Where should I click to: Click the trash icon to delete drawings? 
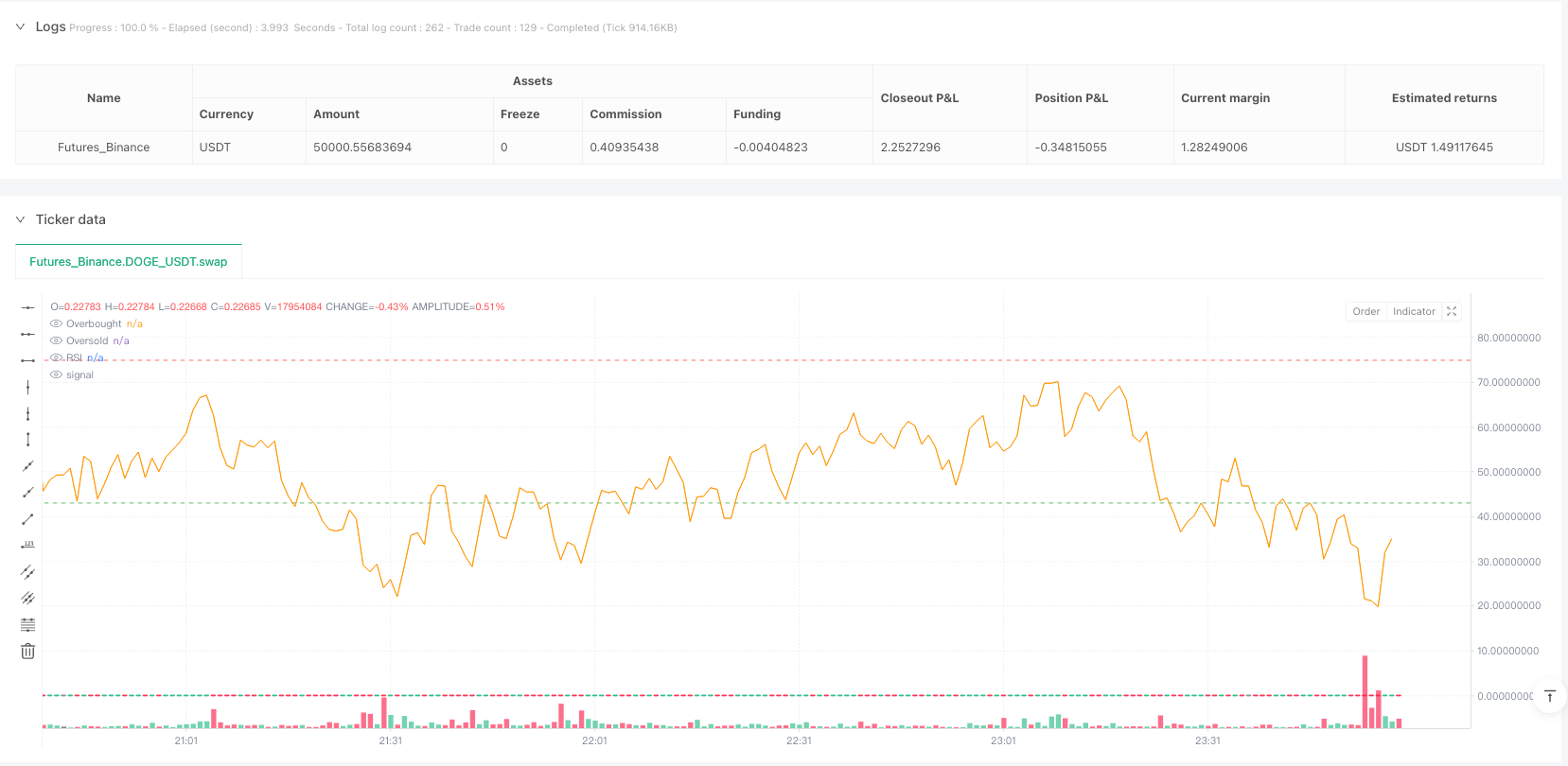[27, 652]
